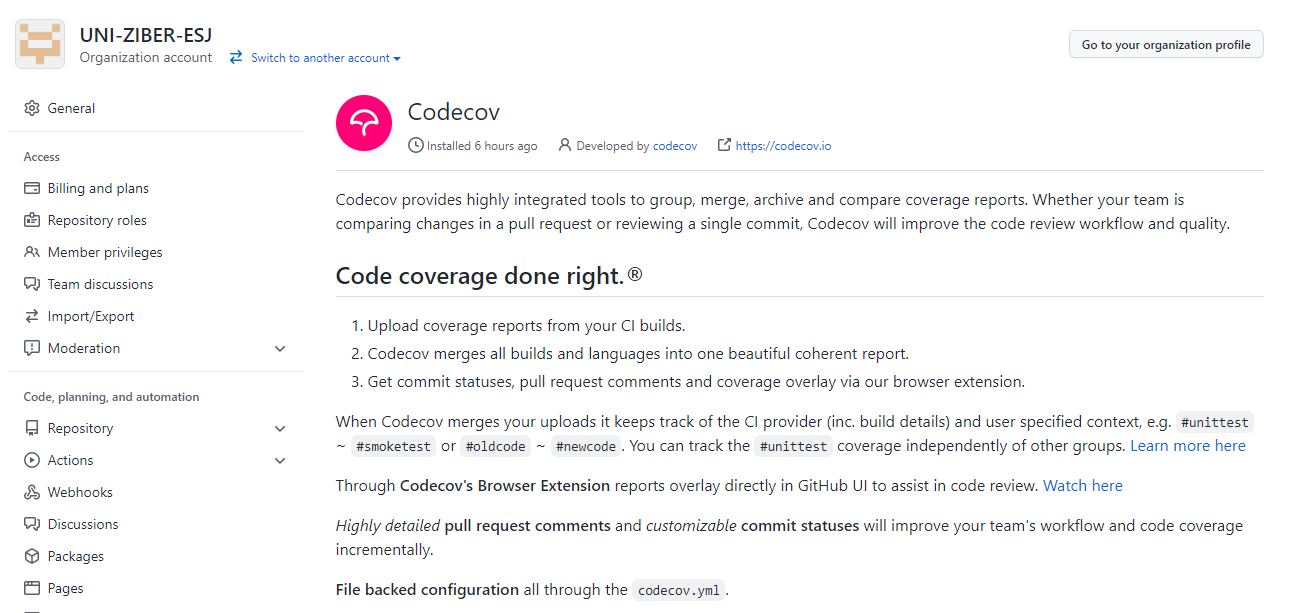Screen dimensions: 1310x613
Task: Click Go to your organization profile button
Action: pos(1166,45)
